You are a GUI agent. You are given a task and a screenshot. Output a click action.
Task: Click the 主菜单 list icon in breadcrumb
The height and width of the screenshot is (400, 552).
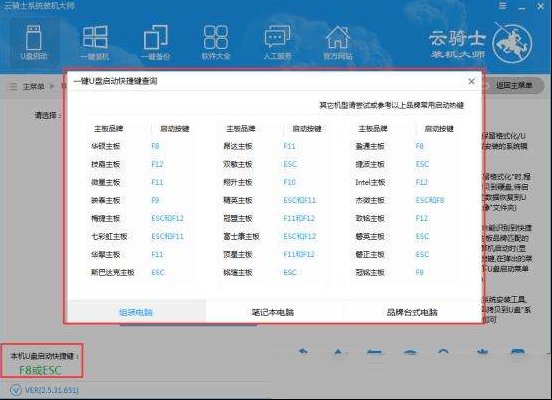tap(13, 87)
